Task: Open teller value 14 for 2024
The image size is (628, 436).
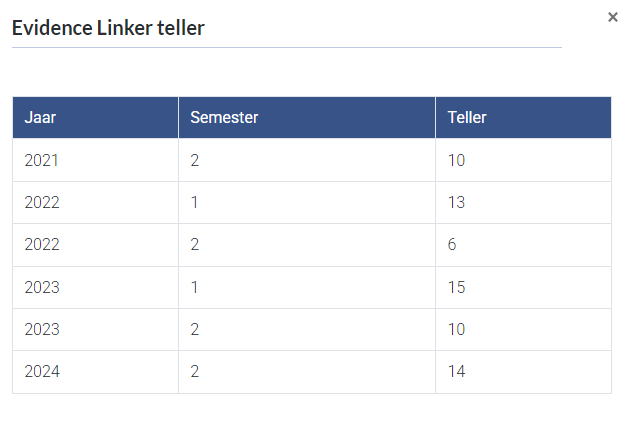Action: tap(457, 372)
